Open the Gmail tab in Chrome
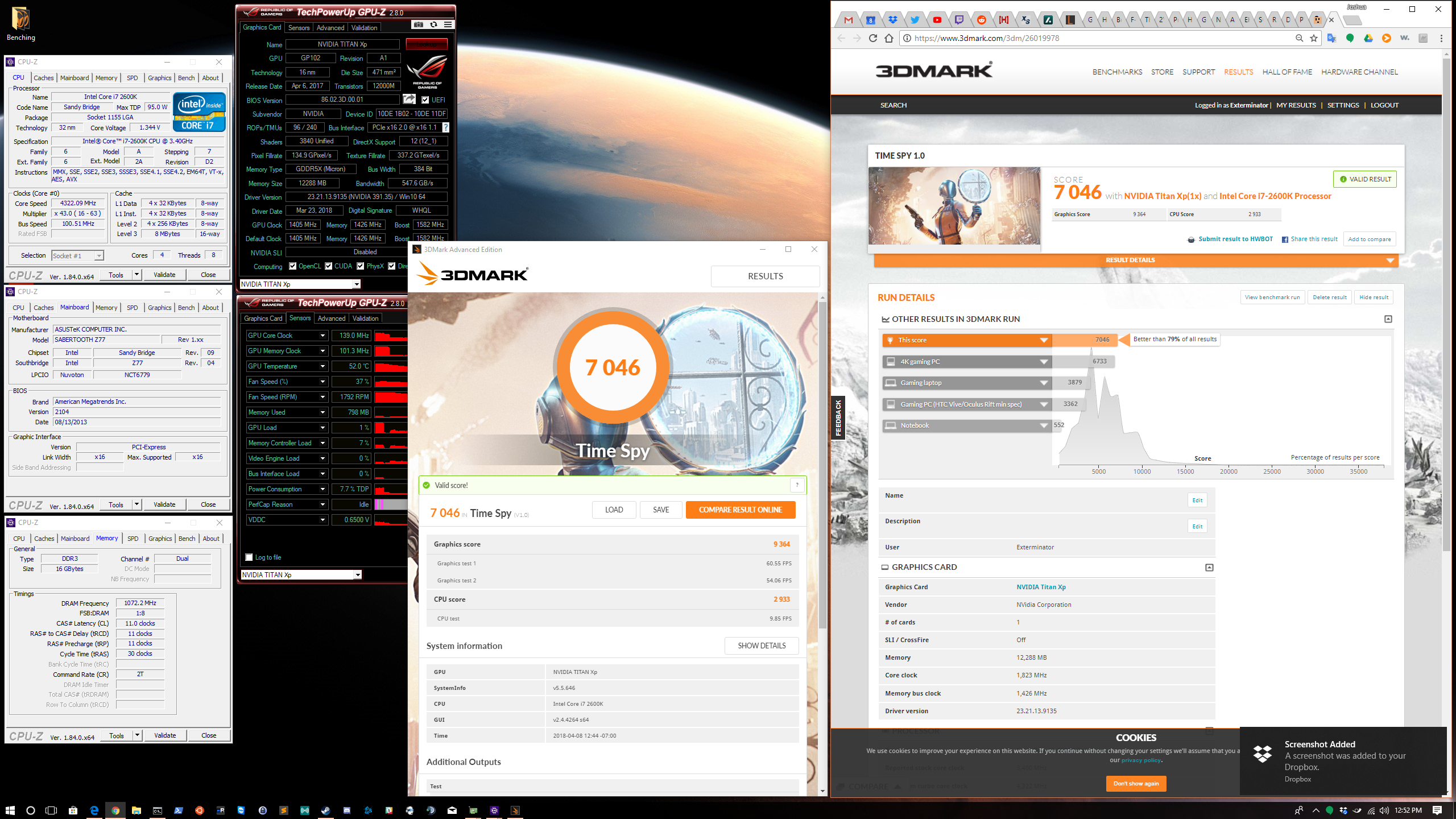Image resolution: width=1456 pixels, height=819 pixels. 849,20
